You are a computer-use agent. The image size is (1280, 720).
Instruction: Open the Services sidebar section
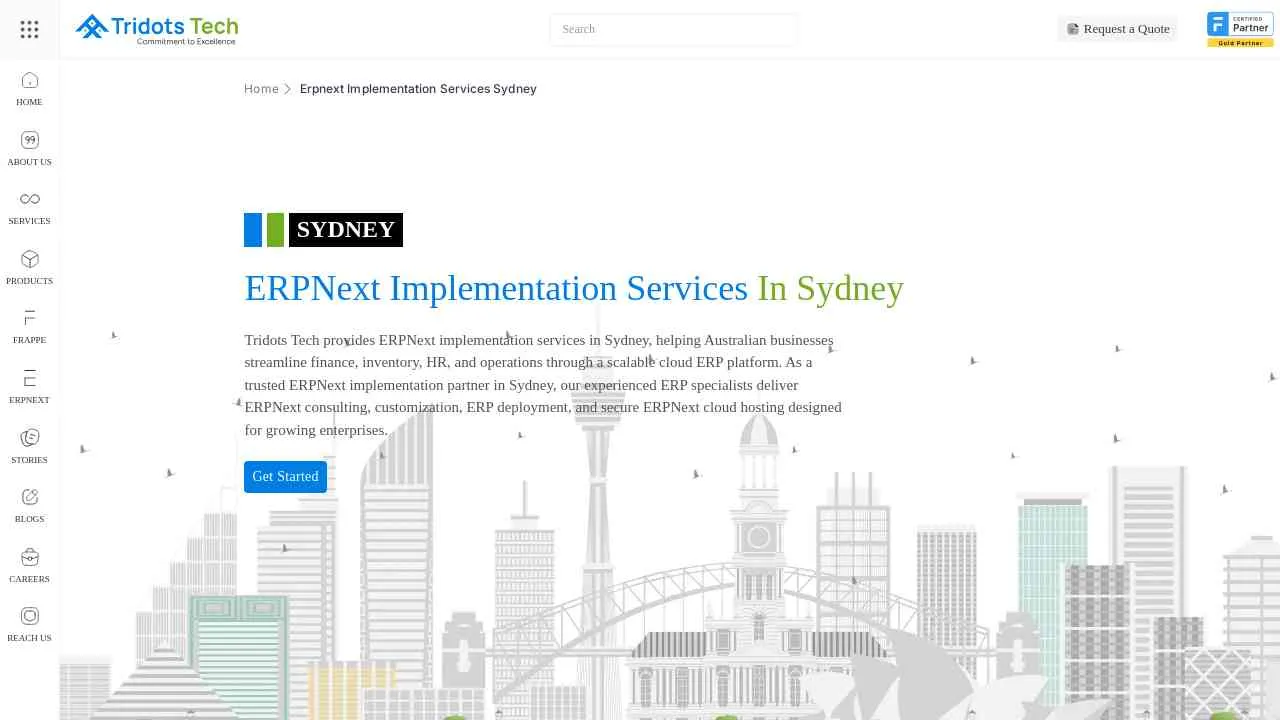(x=29, y=207)
